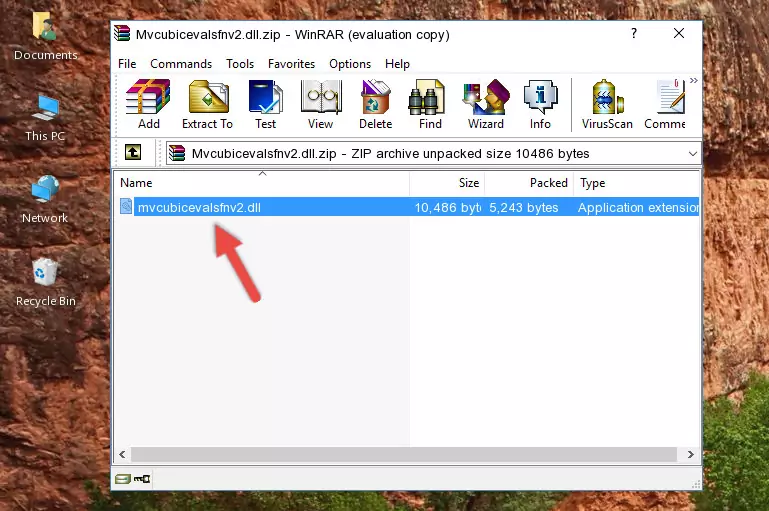Expand hidden toolbar items chevron
The width and height of the screenshot is (769, 511).
pyautogui.click(x=693, y=80)
